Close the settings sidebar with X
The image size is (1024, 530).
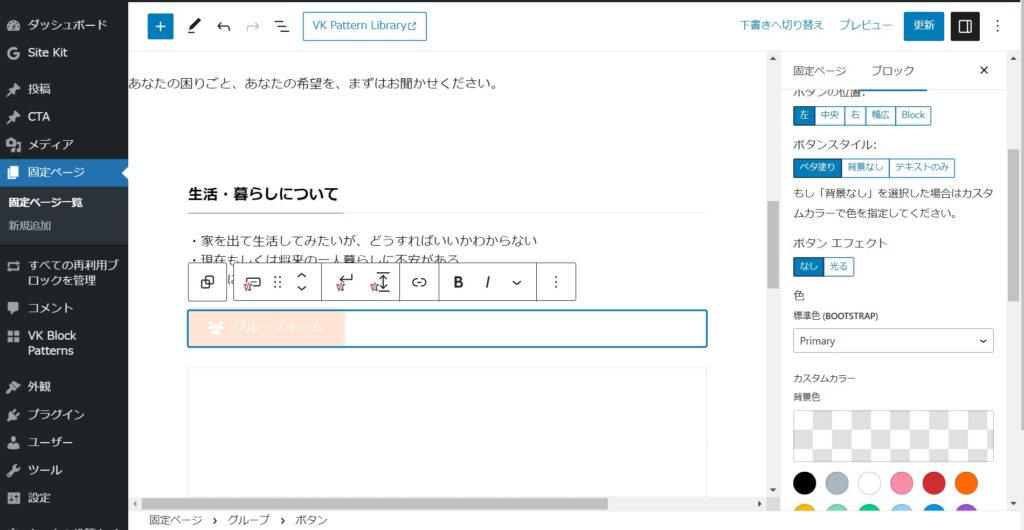984,70
